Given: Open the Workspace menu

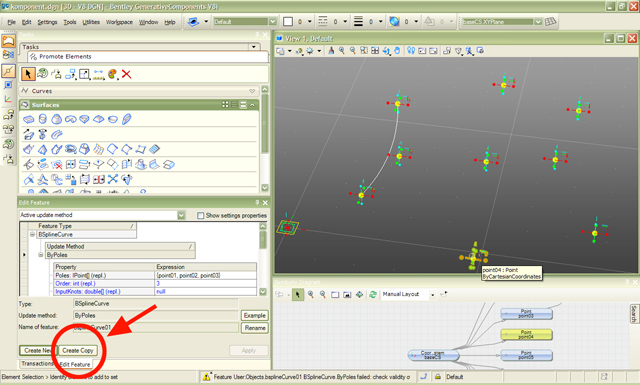Looking at the screenshot, I should point(119,22).
